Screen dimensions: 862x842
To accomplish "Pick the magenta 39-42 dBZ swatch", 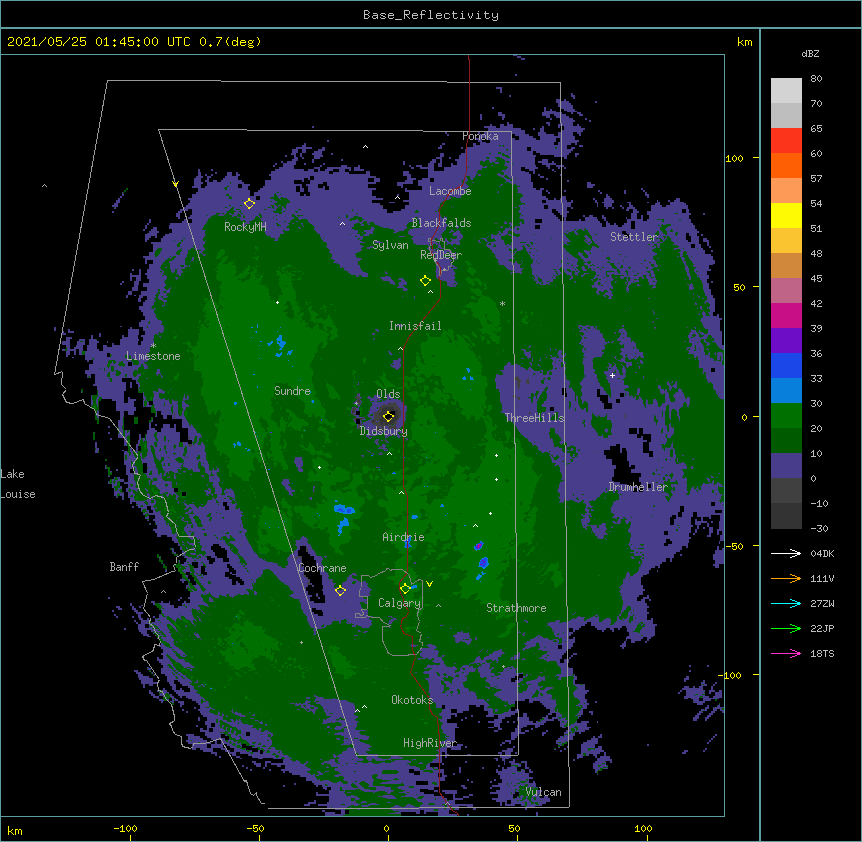I will point(786,315).
